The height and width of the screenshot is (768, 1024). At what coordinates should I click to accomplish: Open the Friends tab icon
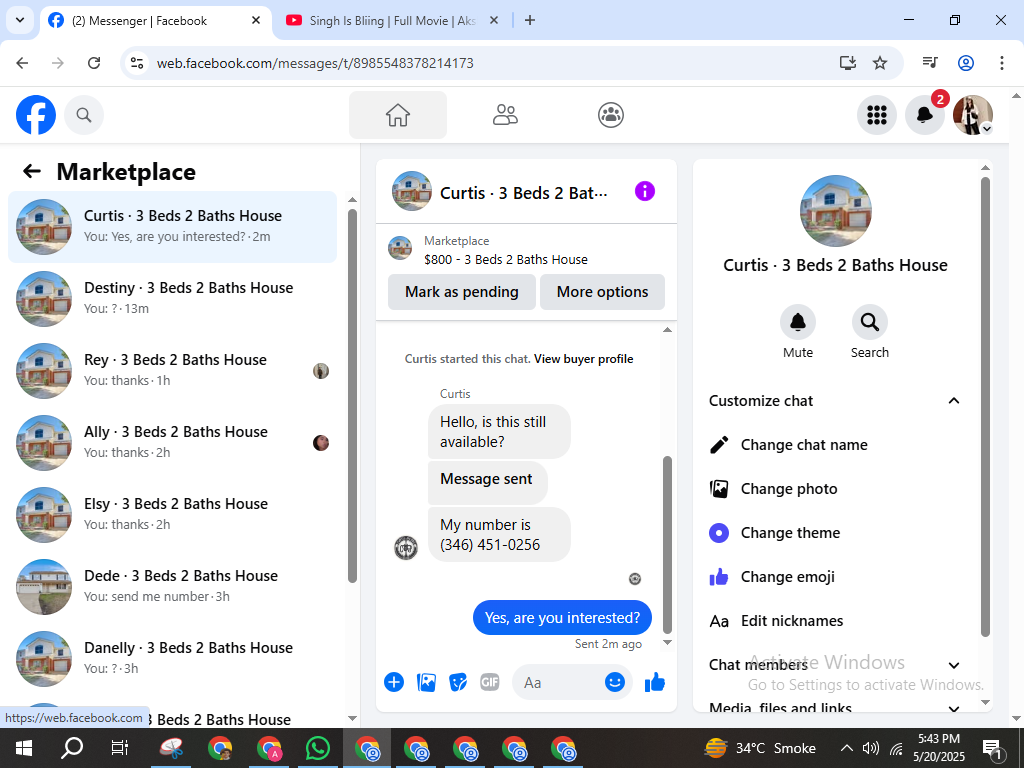[505, 115]
